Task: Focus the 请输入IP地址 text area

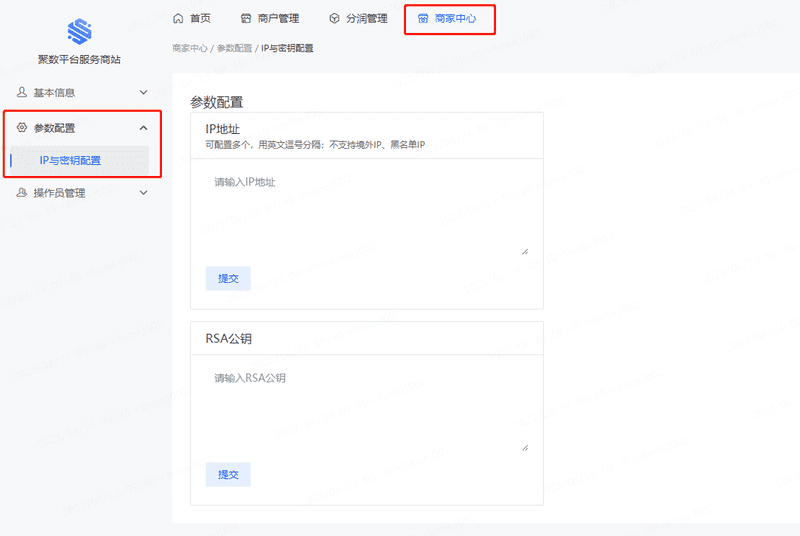Action: 366,212
